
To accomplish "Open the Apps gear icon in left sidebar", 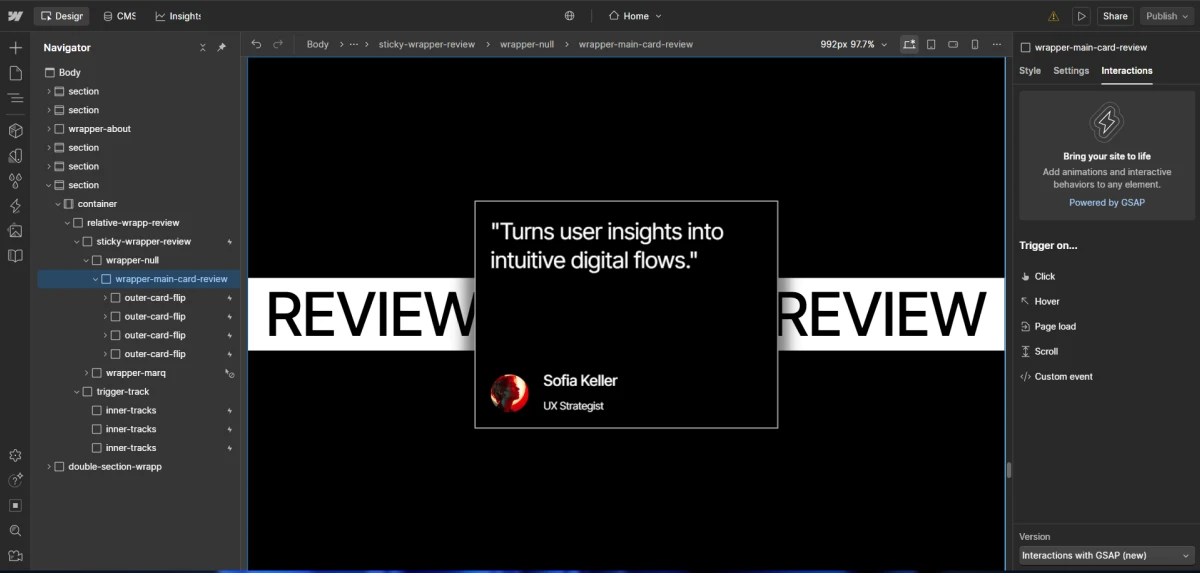I will [15, 455].
